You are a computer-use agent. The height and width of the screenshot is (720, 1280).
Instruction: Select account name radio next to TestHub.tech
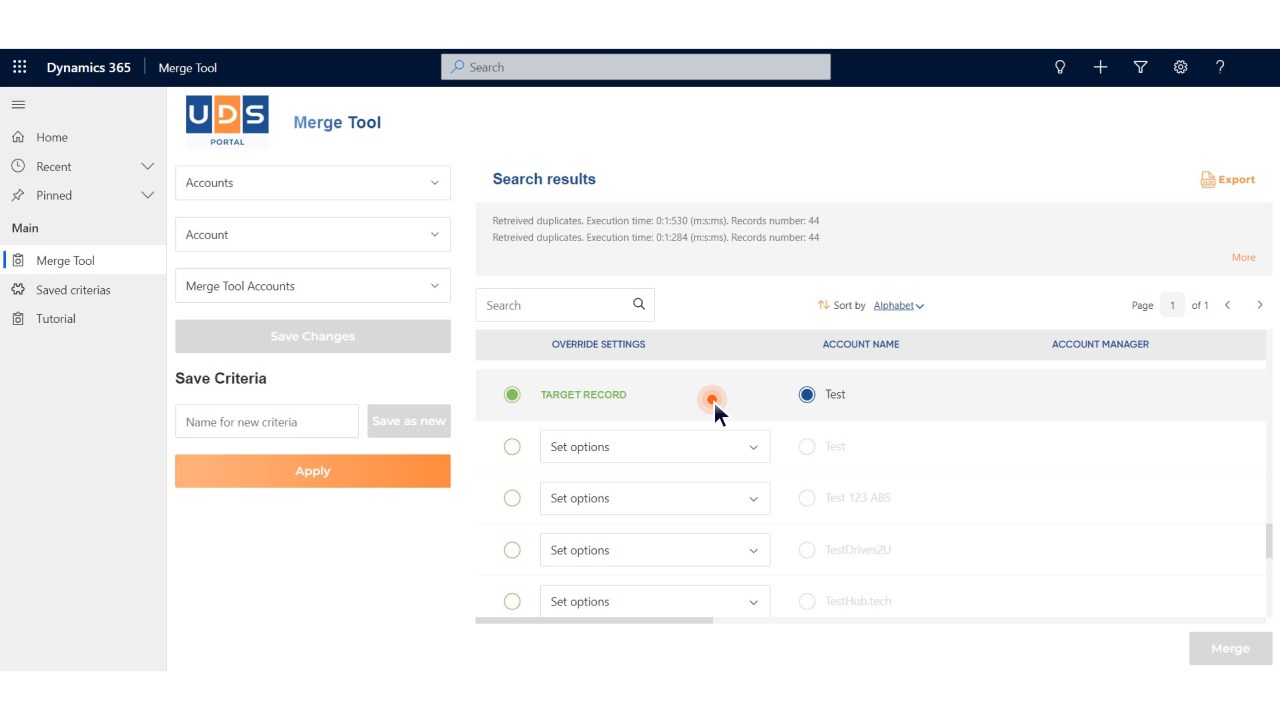[x=807, y=602]
